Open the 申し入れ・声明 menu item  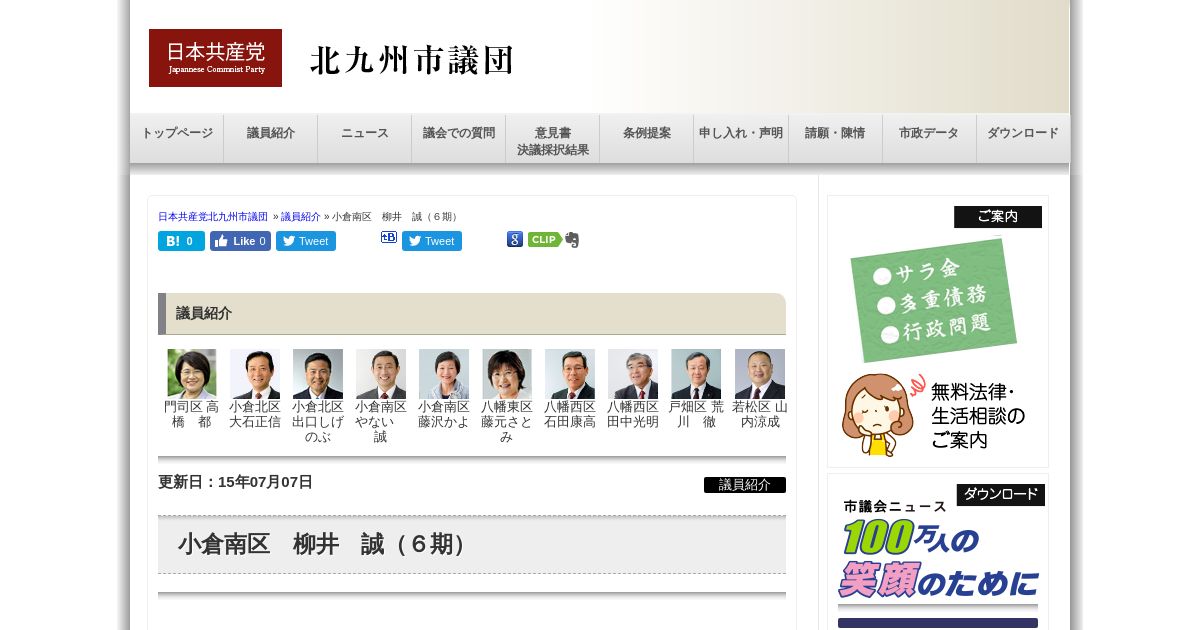(x=741, y=138)
